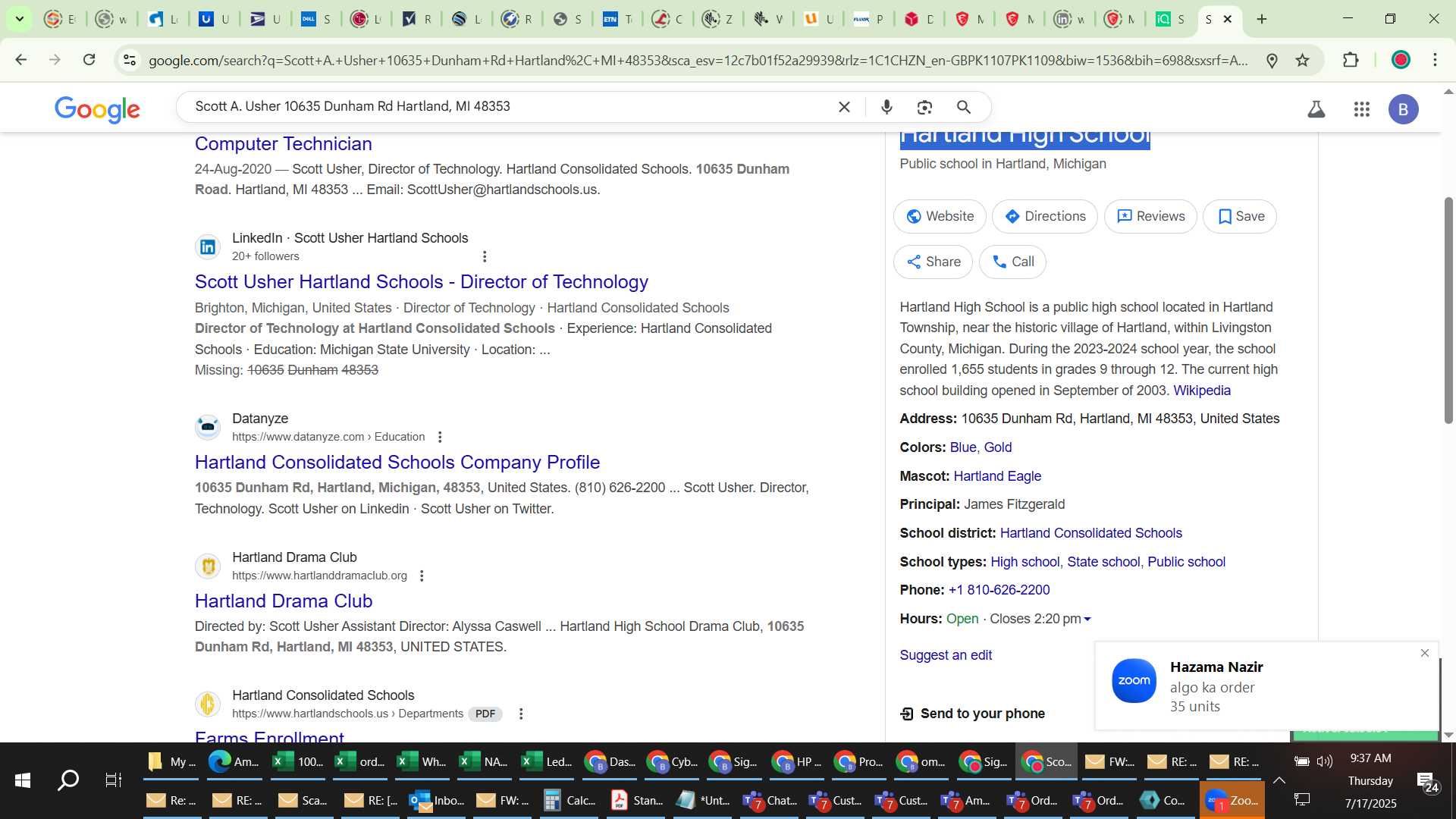The height and width of the screenshot is (819, 1456).
Task: Open Hartland Consolidated Schools Company Profile result
Action: 397,463
